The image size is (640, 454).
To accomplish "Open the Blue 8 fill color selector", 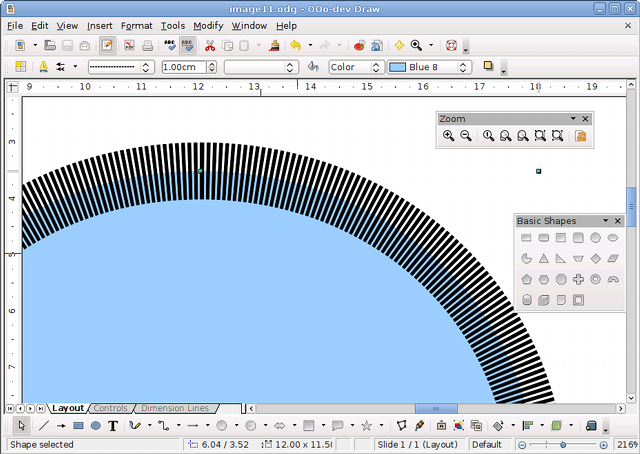I will click(x=427, y=67).
